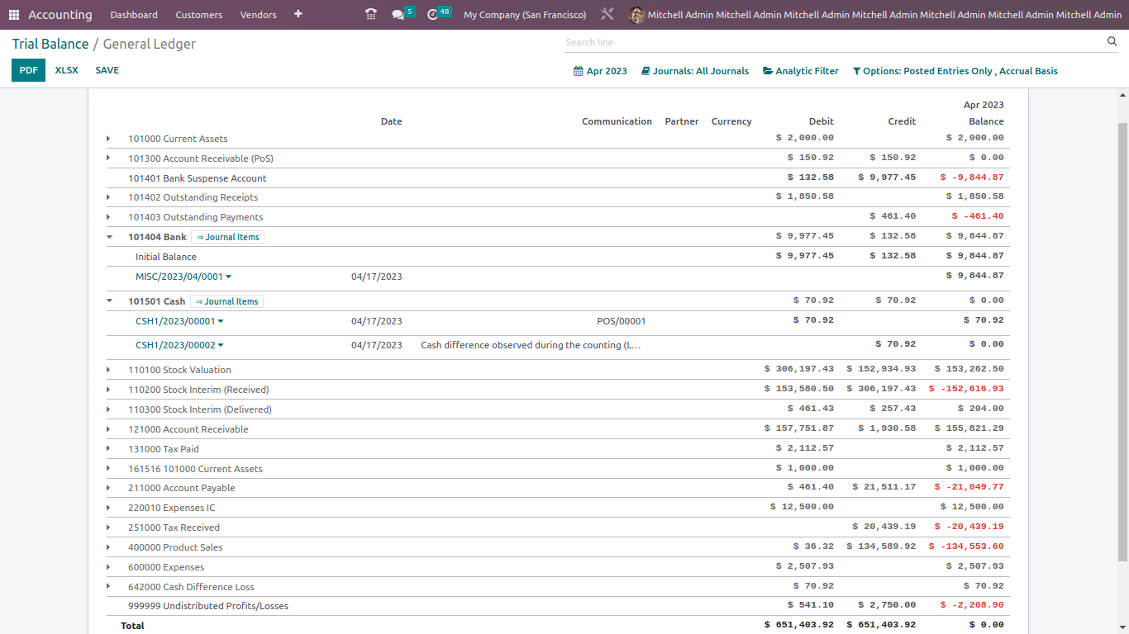Open Journal Items for 101501 Cash
The height and width of the screenshot is (634, 1129).
[227, 302]
